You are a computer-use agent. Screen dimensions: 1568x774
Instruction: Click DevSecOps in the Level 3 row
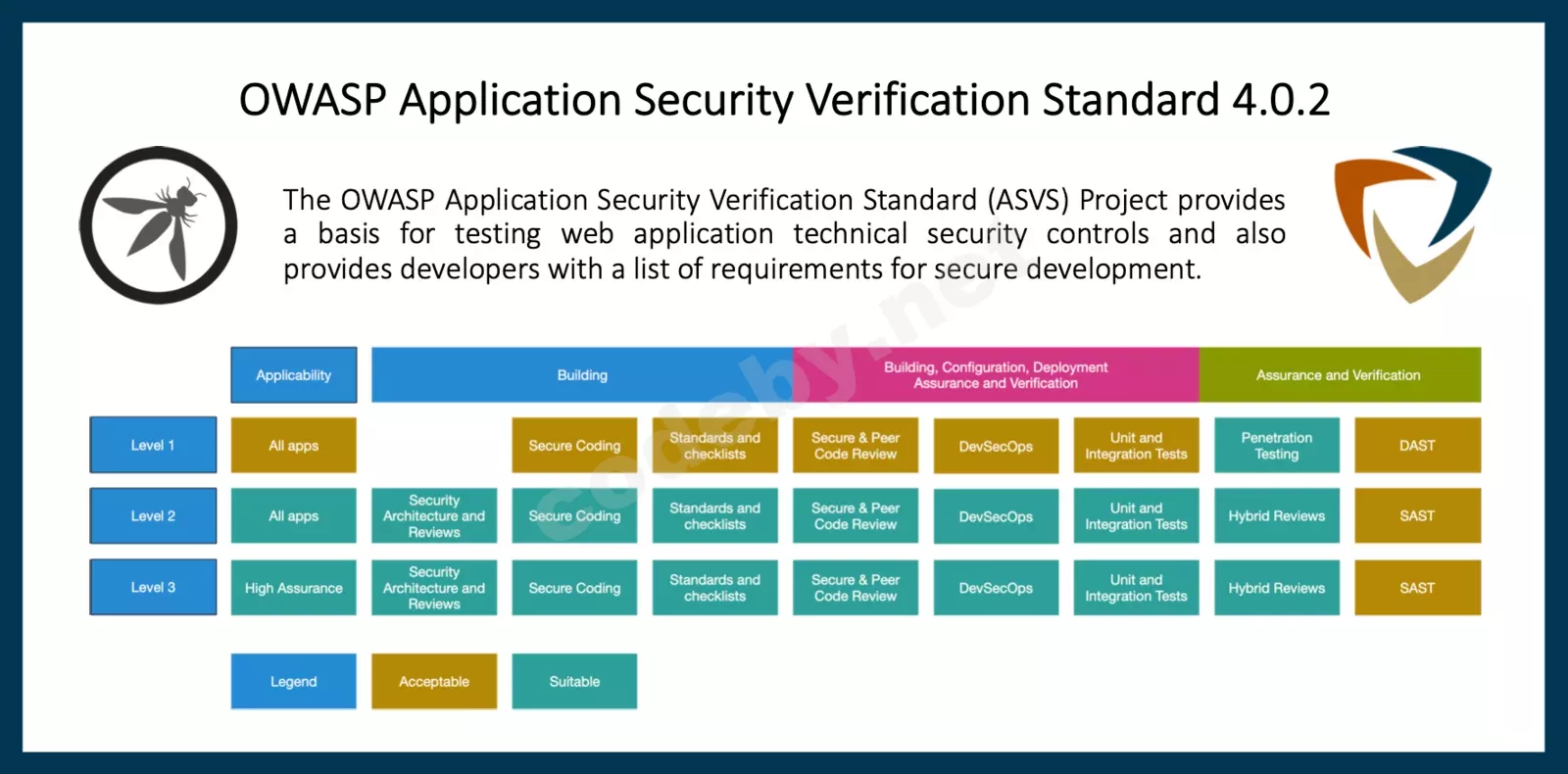pos(996,588)
